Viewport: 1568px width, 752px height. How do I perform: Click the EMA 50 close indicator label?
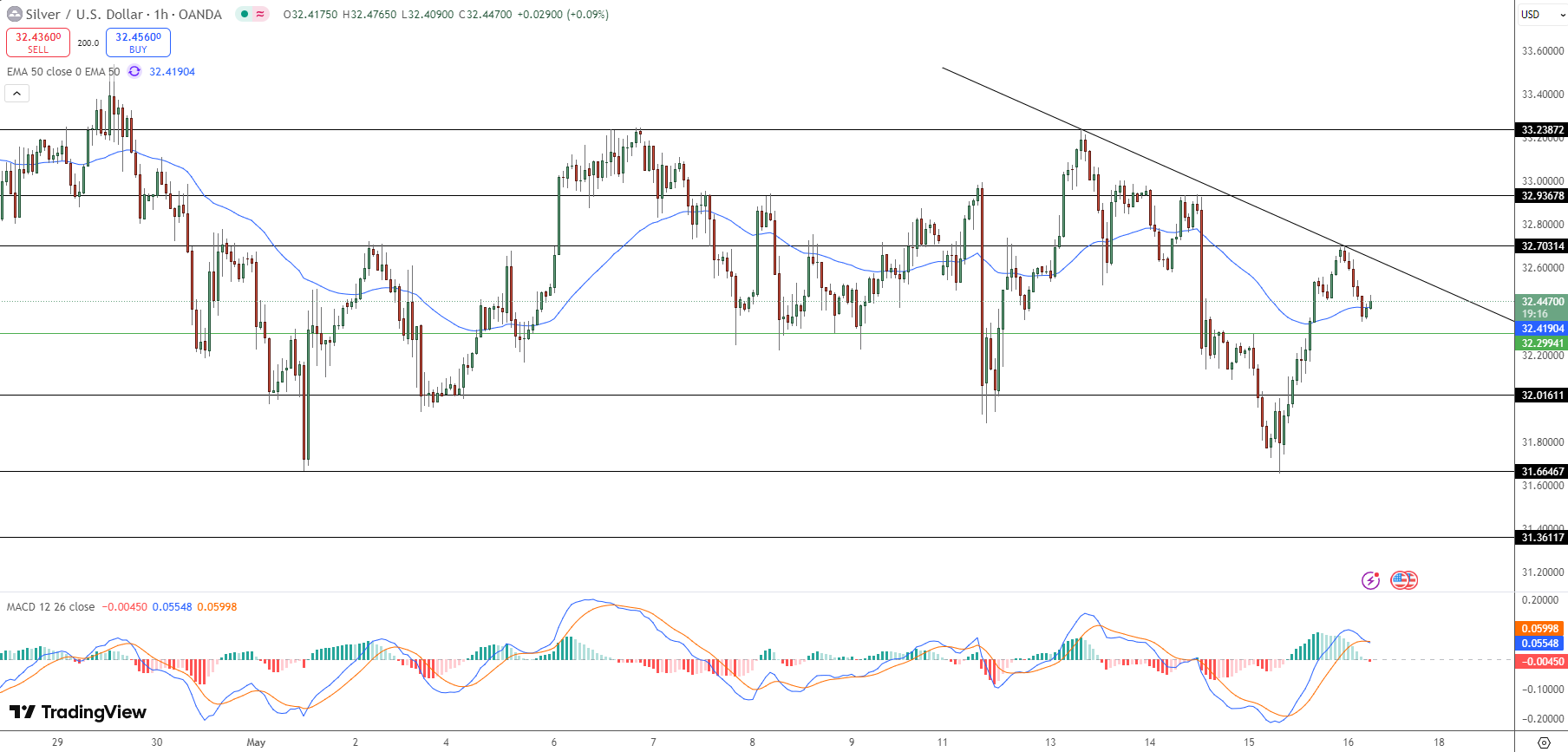pyautogui.click(x=63, y=71)
